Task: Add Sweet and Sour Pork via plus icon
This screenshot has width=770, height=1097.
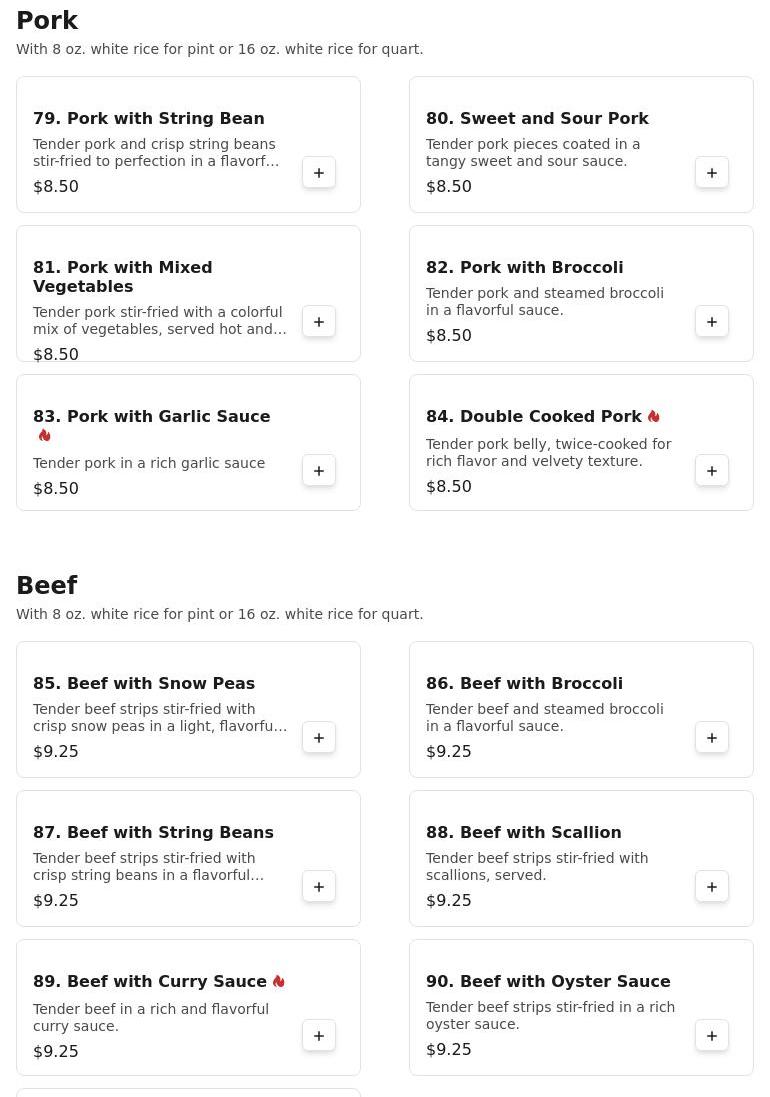Action: click(712, 173)
